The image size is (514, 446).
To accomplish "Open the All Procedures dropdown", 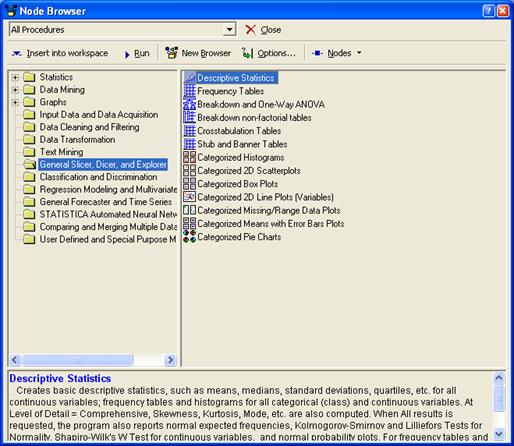I will pos(229,29).
